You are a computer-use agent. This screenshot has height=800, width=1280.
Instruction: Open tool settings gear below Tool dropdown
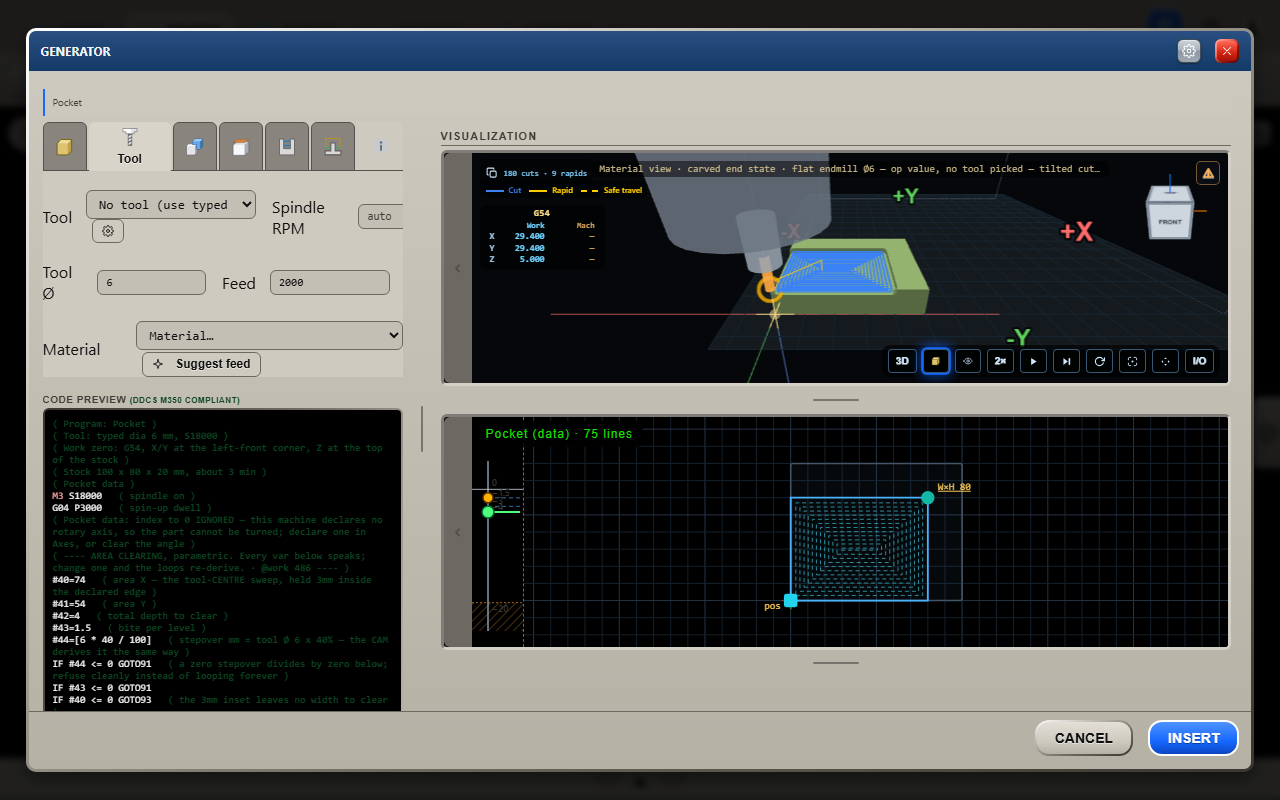coord(108,231)
